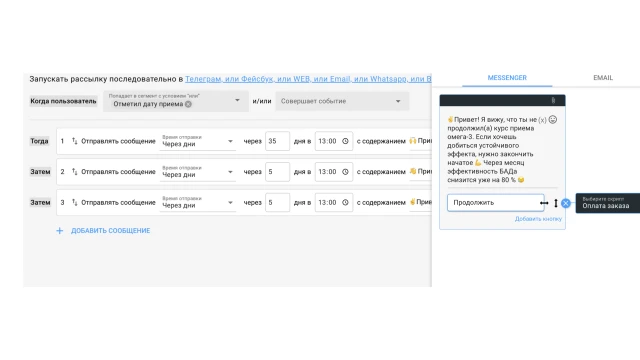Expand the "Отметил дату приема" segment dropdown
Viewport: 640px width, 360px height.
point(237,100)
